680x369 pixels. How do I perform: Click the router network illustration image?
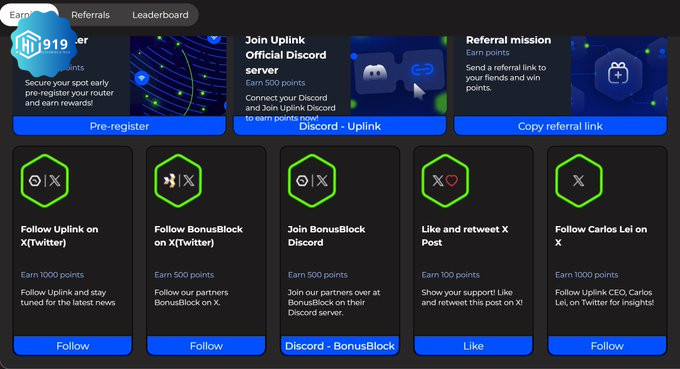178,76
